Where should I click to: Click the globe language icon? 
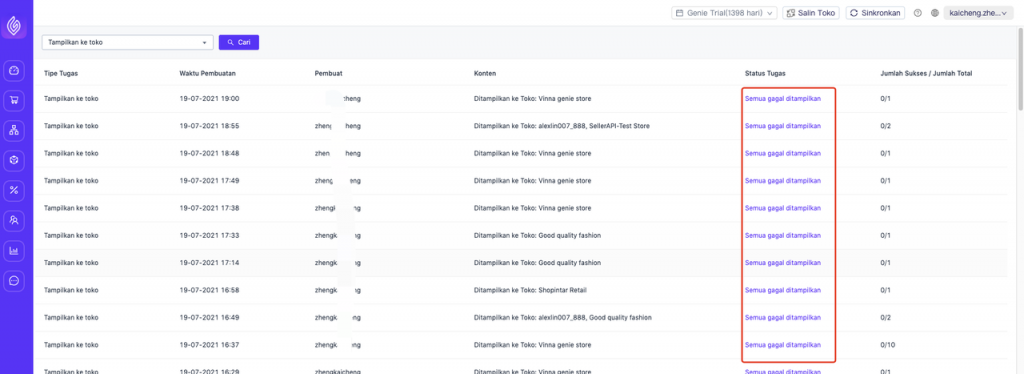pos(935,13)
